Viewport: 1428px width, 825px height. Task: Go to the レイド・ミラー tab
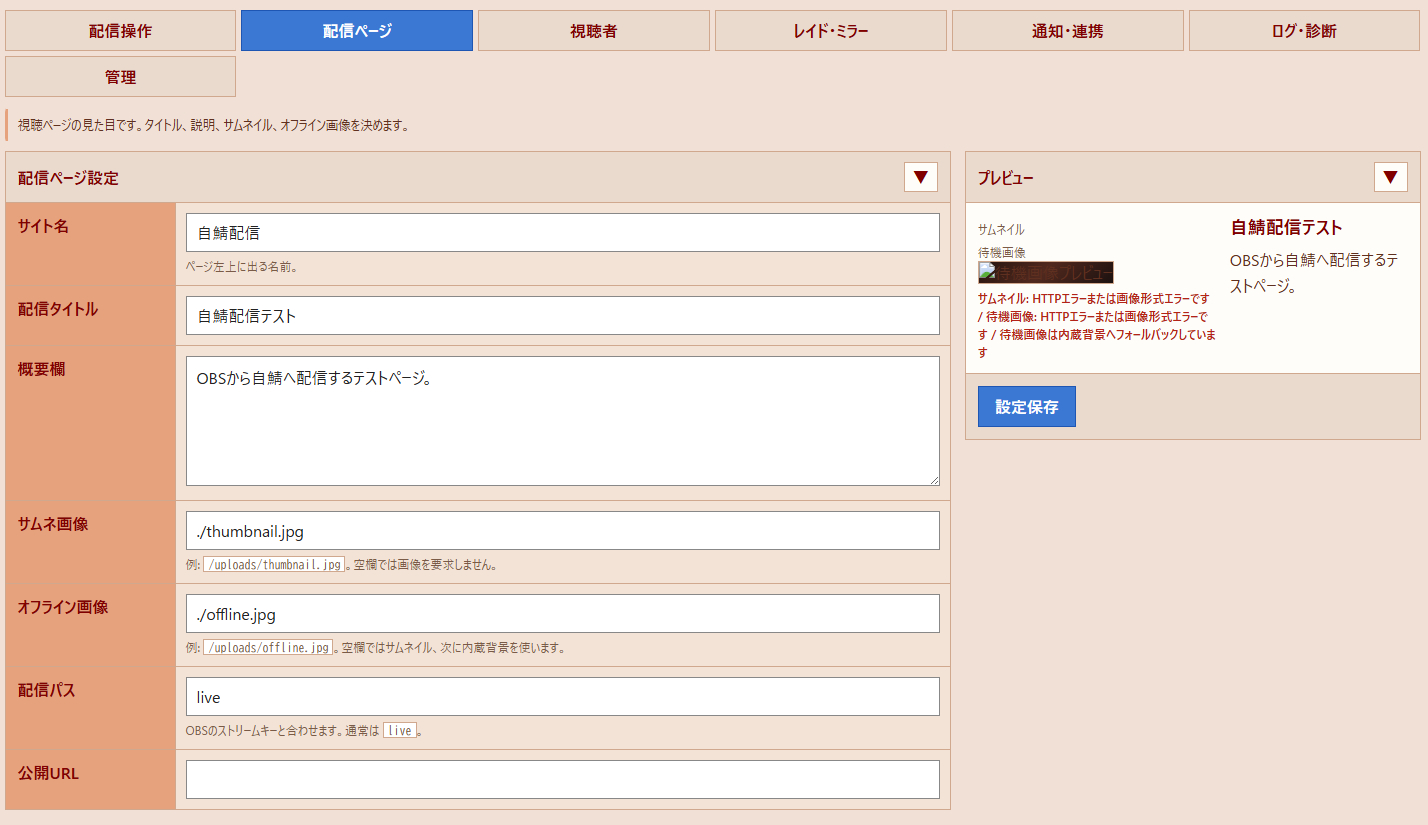[x=831, y=30]
